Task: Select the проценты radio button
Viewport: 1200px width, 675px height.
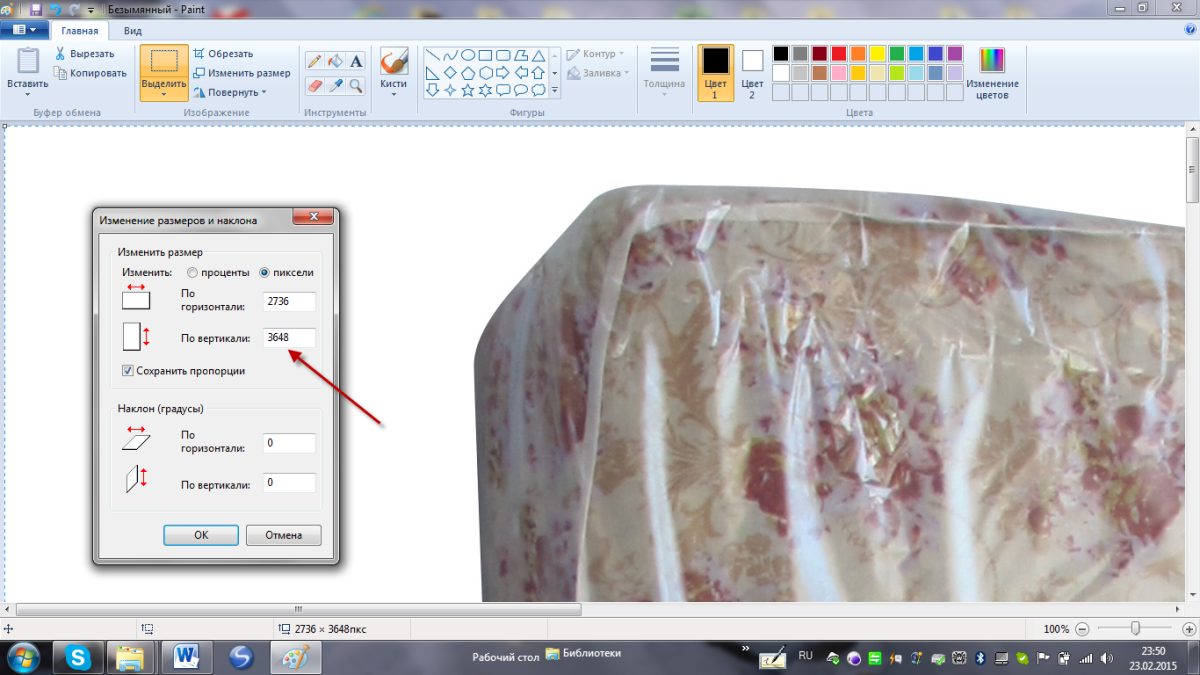Action: point(192,272)
